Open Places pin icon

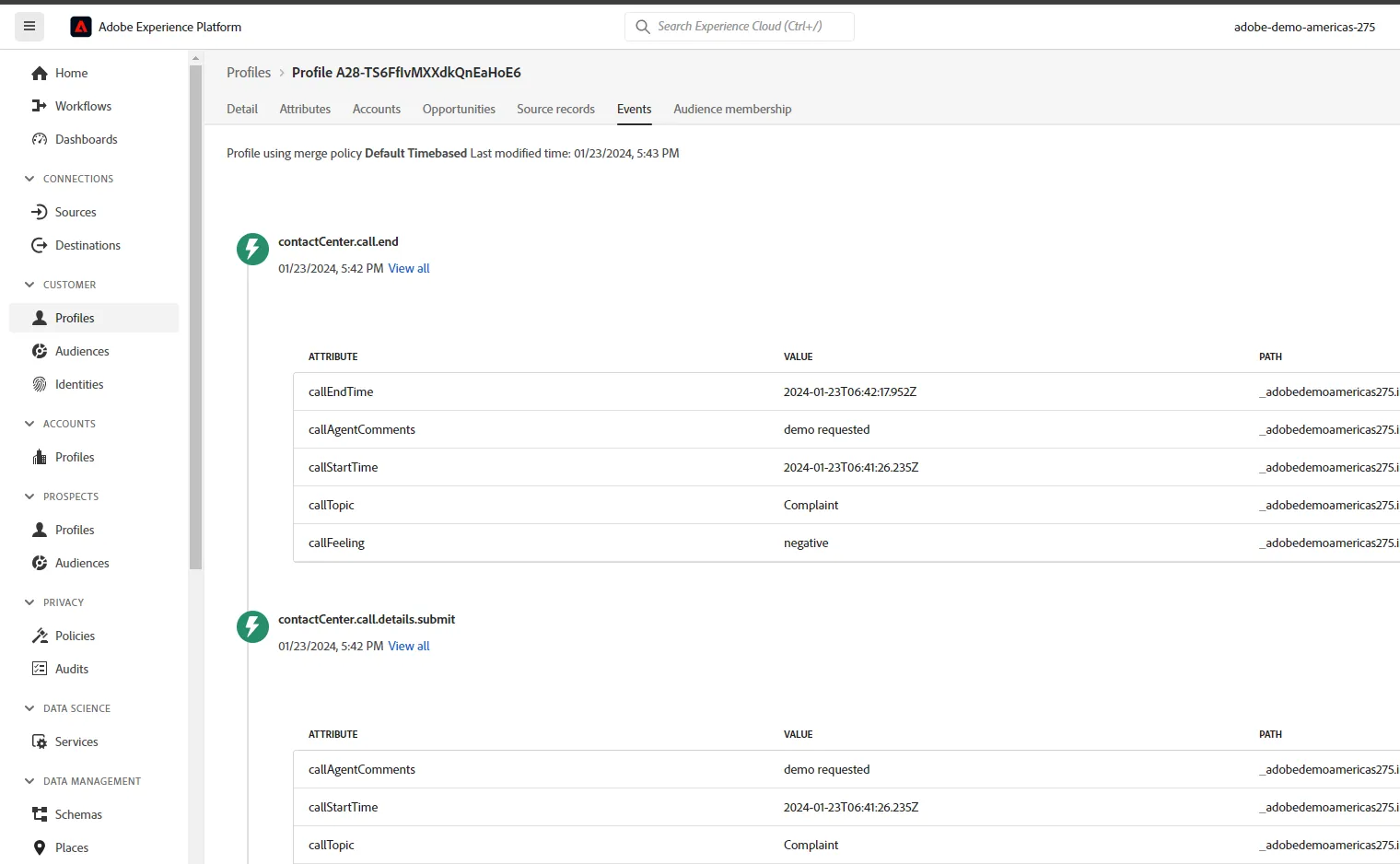[40, 847]
